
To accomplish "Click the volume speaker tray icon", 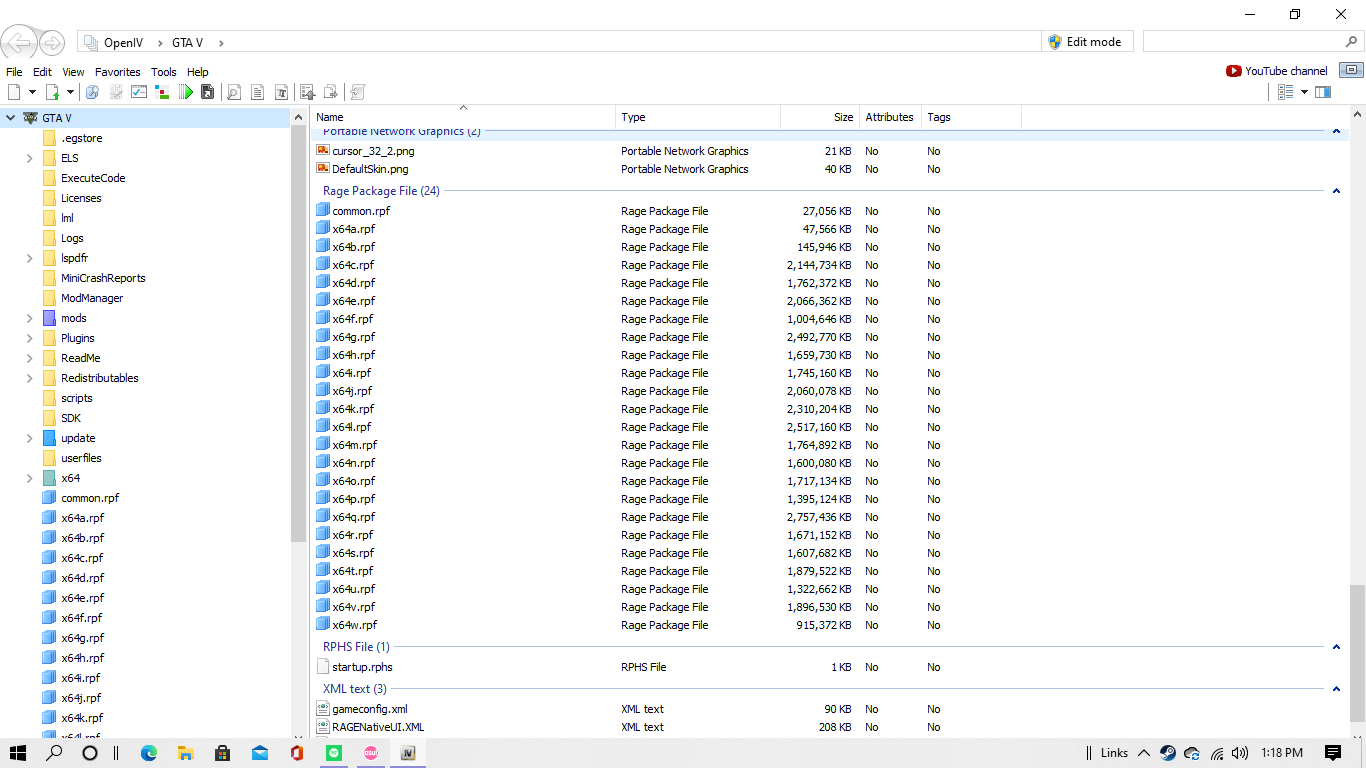I will click(x=1240, y=753).
